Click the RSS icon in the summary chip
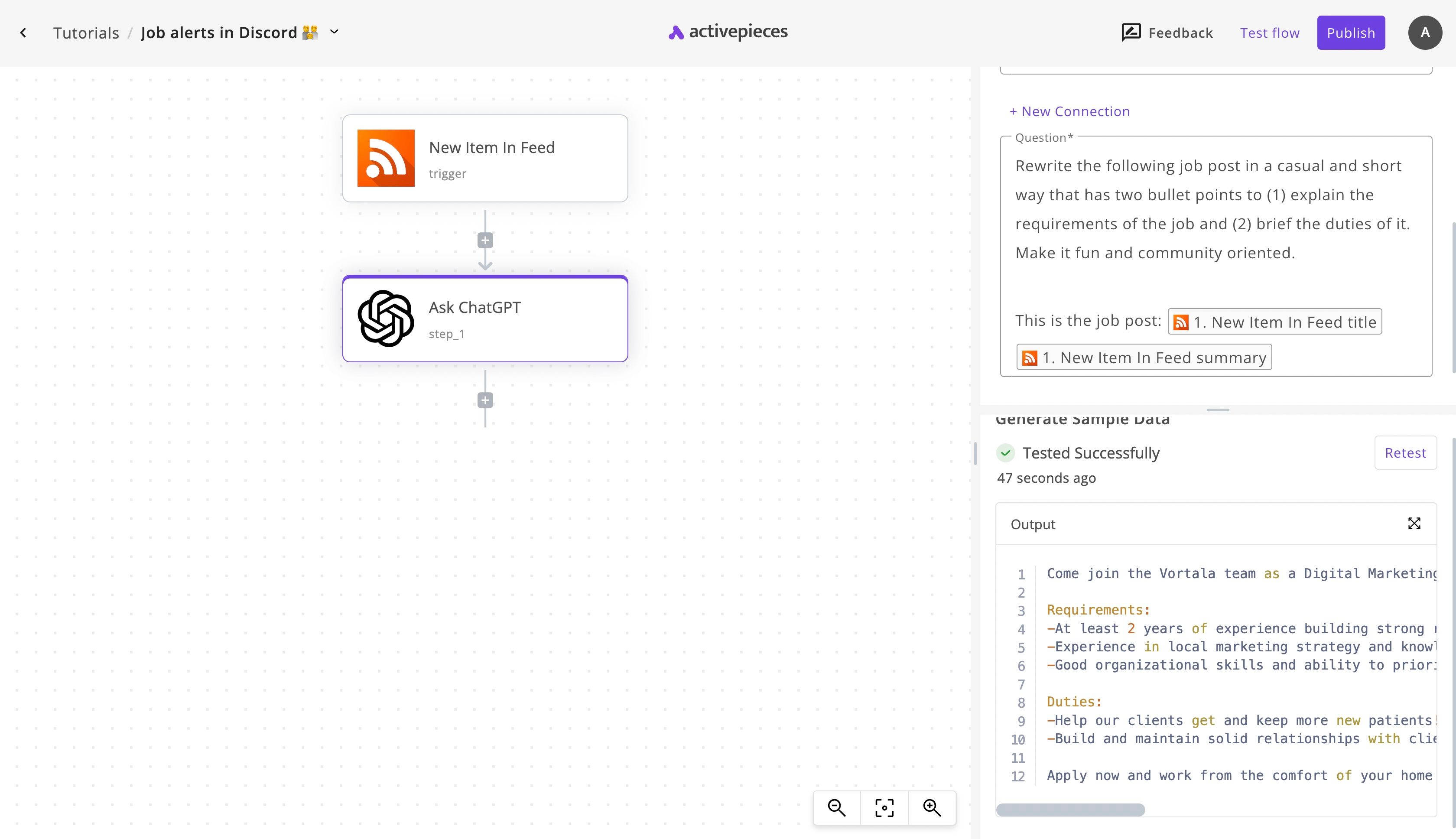1456x839 pixels. tap(1030, 358)
